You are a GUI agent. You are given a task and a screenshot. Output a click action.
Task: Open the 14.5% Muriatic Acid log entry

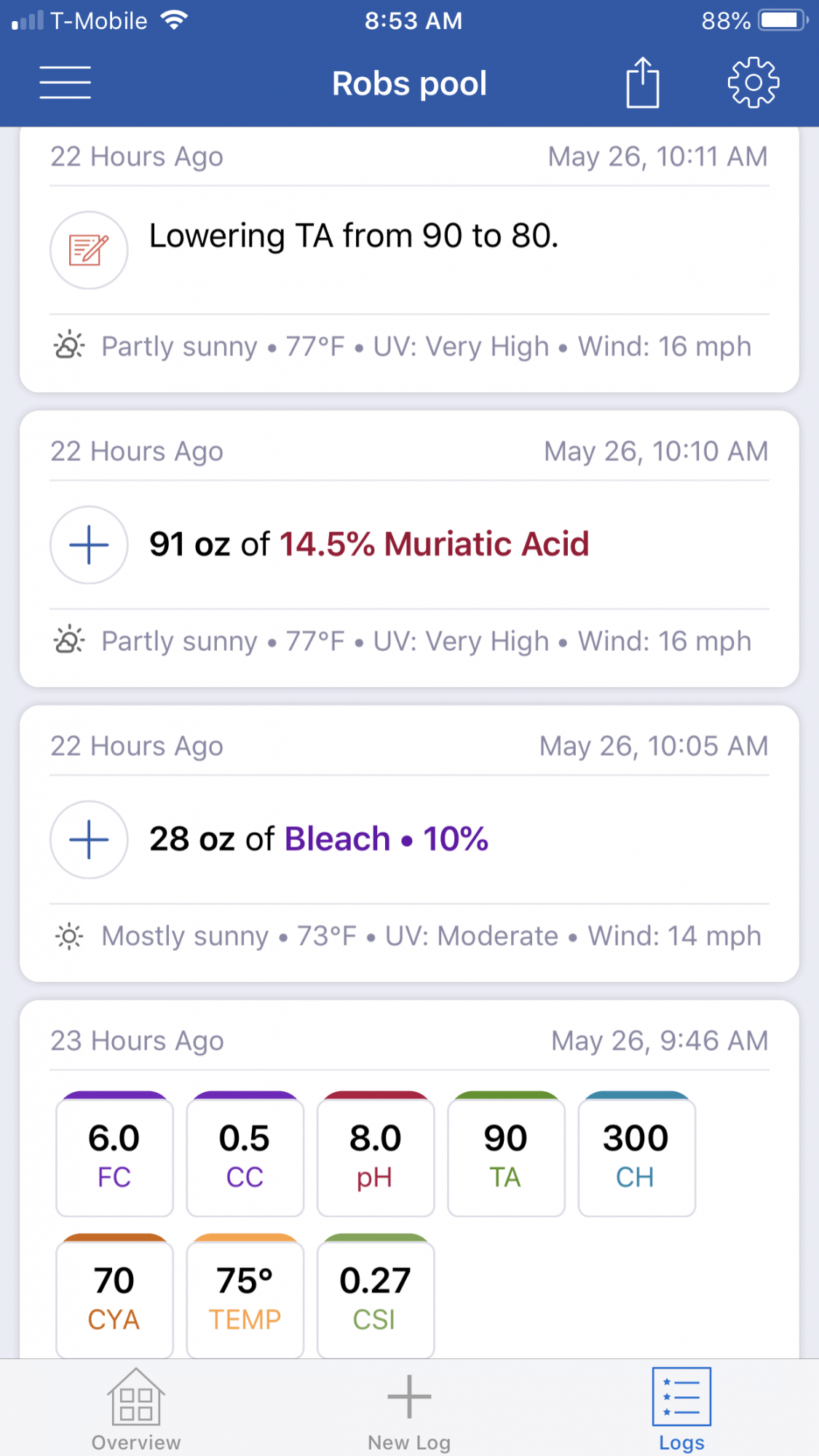[x=409, y=549]
